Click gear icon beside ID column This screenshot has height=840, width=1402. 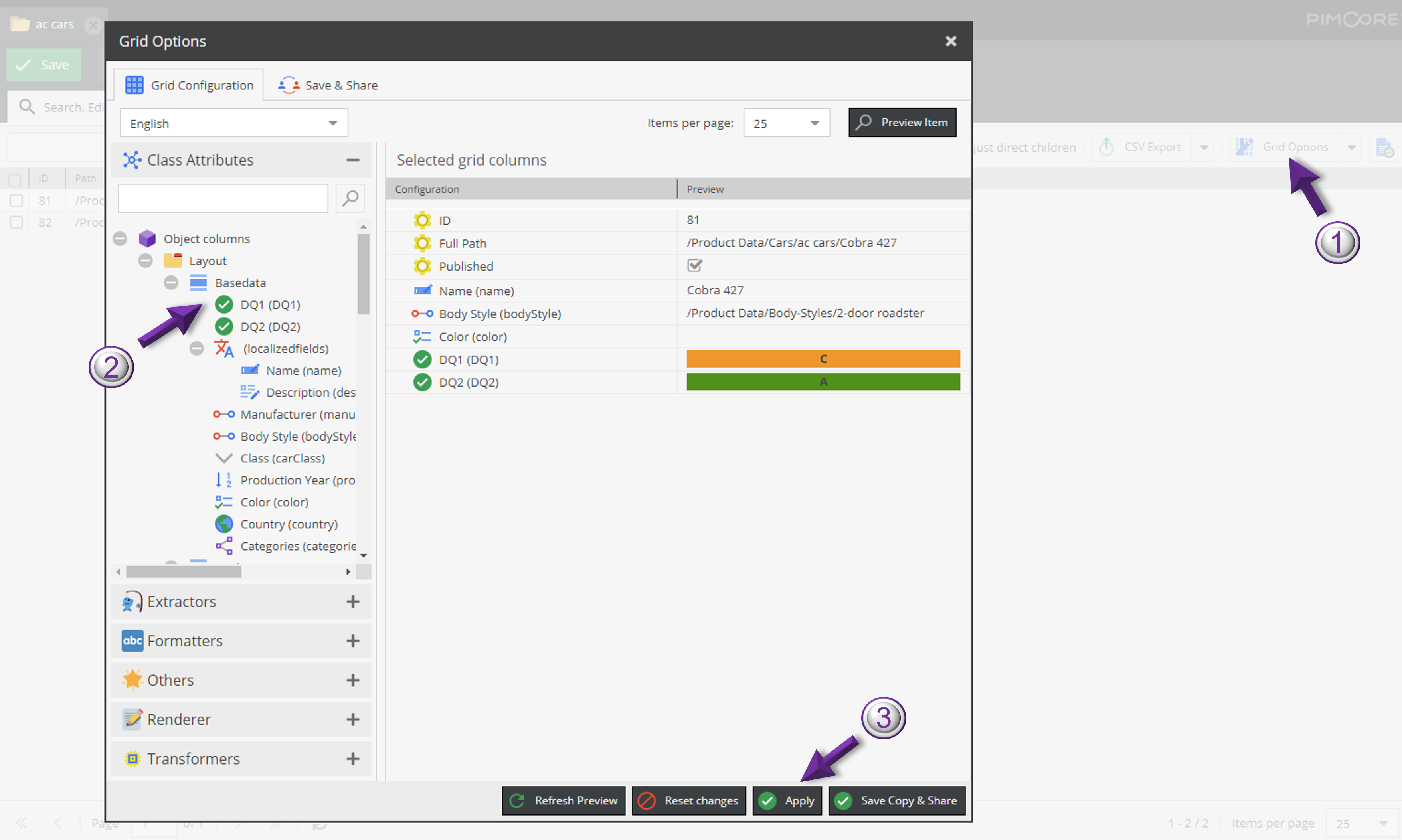tap(422, 220)
